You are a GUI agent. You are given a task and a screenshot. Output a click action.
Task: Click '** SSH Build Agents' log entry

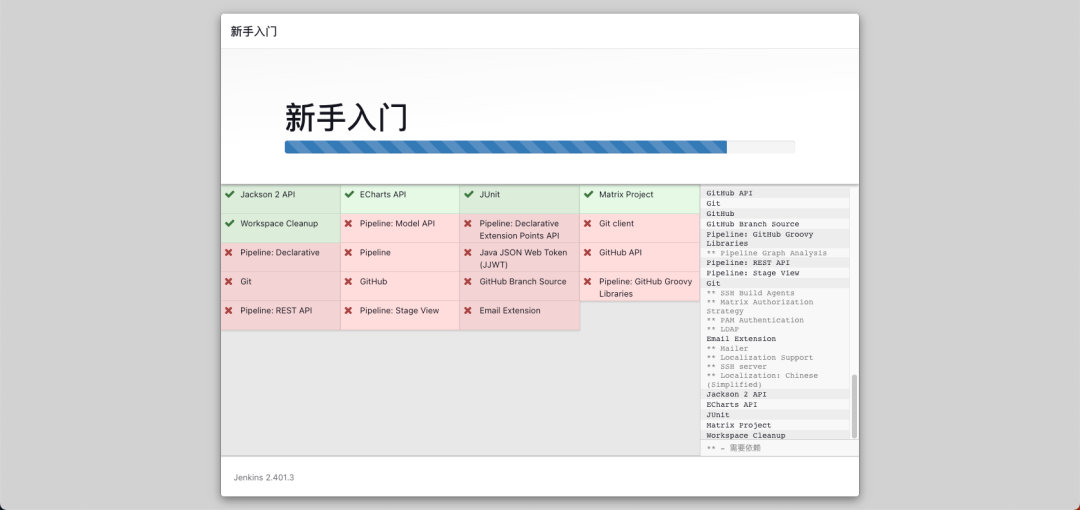pyautogui.click(x=750, y=293)
